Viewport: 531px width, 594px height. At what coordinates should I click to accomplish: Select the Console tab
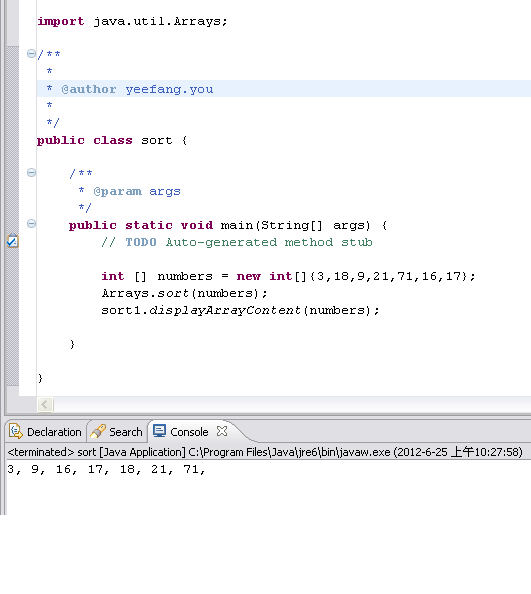click(x=189, y=432)
